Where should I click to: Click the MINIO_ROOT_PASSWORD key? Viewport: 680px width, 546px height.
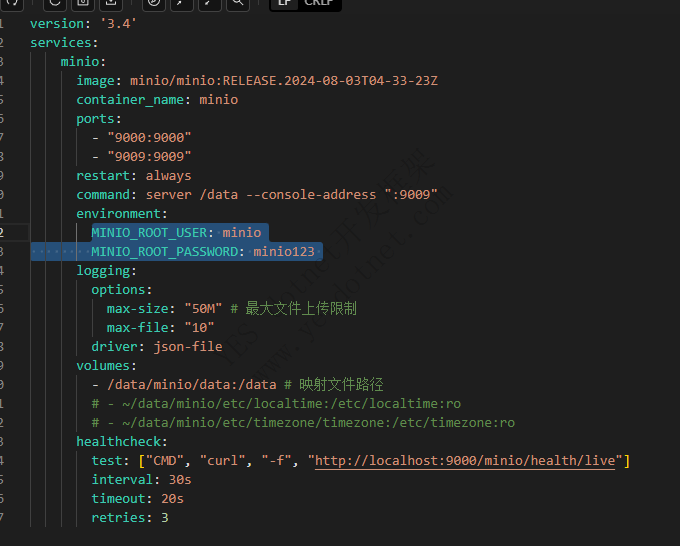click(x=164, y=252)
